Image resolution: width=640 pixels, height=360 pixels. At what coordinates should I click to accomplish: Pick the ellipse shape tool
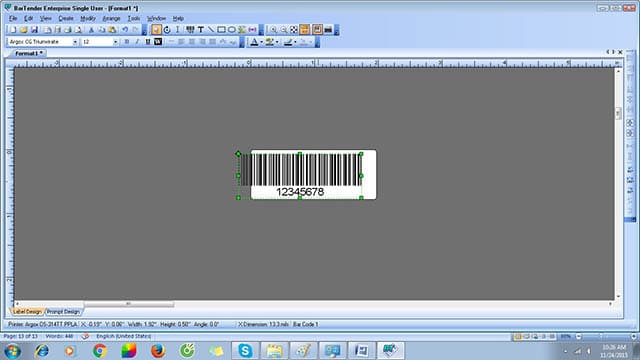231,30
